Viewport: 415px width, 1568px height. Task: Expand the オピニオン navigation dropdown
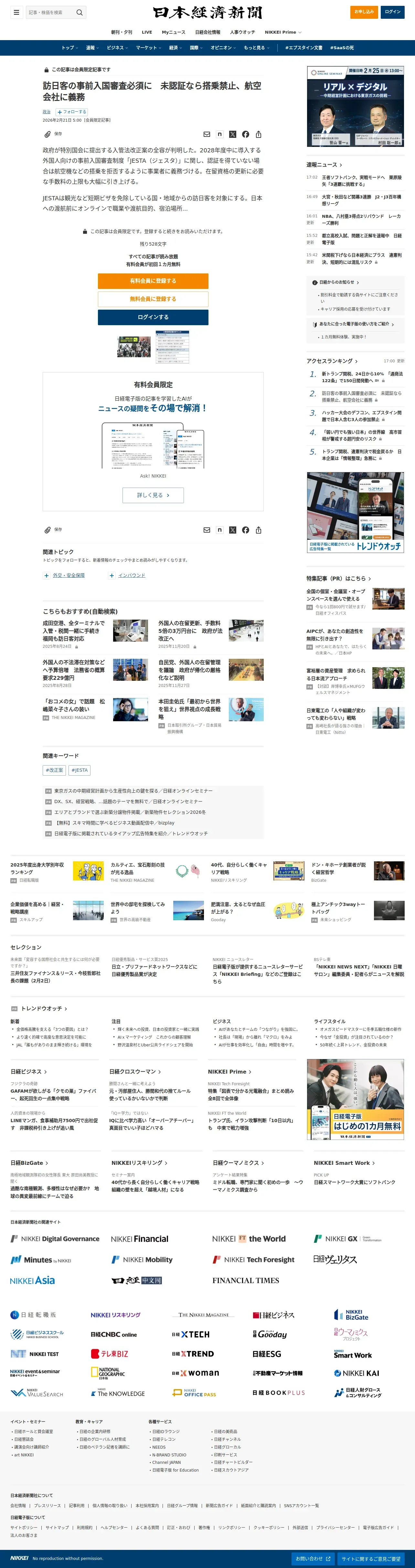(224, 48)
